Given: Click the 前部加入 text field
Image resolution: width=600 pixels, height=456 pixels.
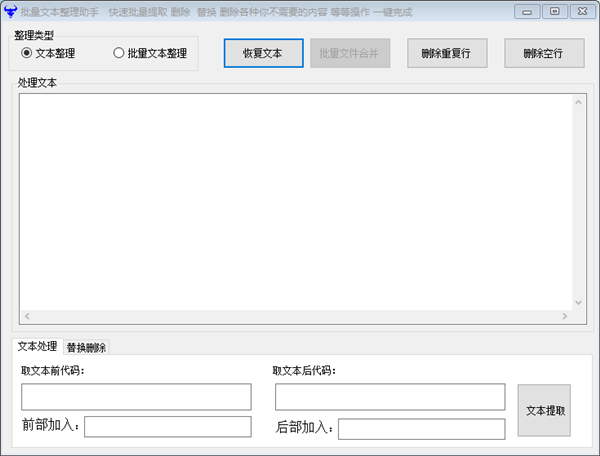Looking at the screenshot, I should (x=167, y=427).
